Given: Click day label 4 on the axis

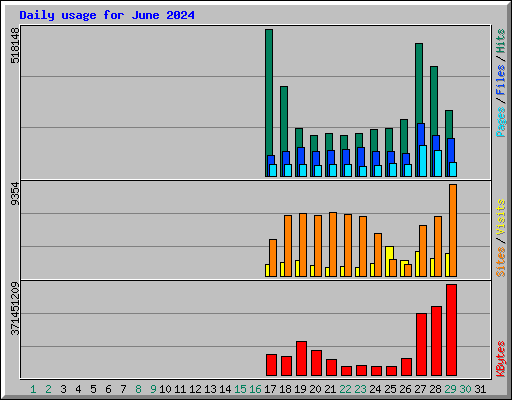Looking at the screenshot, I should click(x=78, y=389).
